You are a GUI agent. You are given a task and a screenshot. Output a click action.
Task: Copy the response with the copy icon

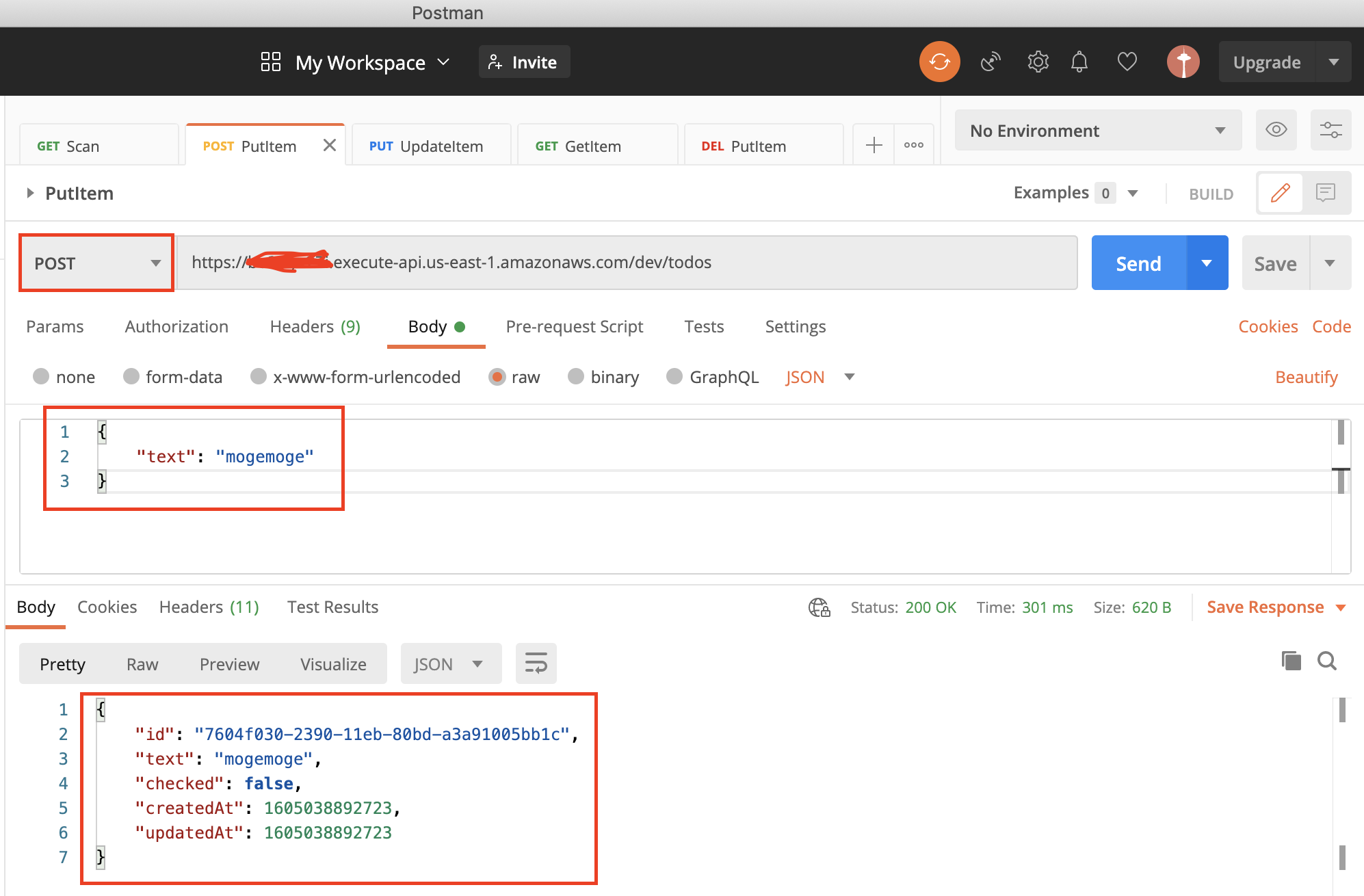(x=1291, y=661)
